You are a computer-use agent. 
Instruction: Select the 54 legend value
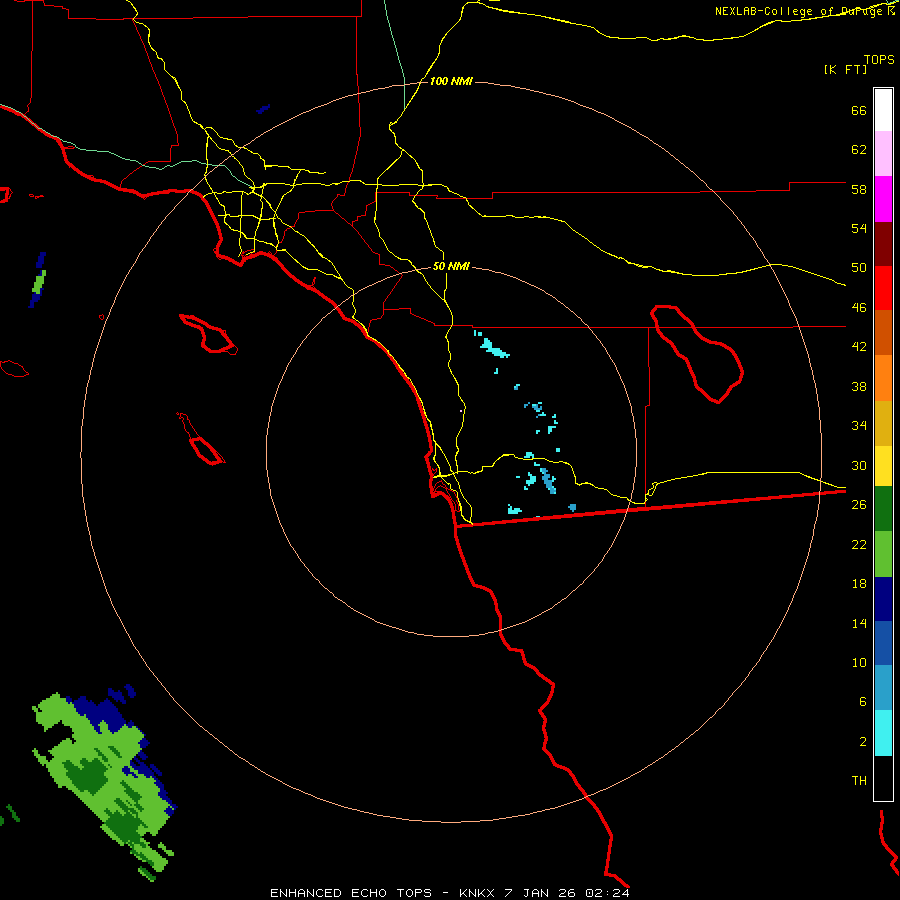click(x=859, y=228)
